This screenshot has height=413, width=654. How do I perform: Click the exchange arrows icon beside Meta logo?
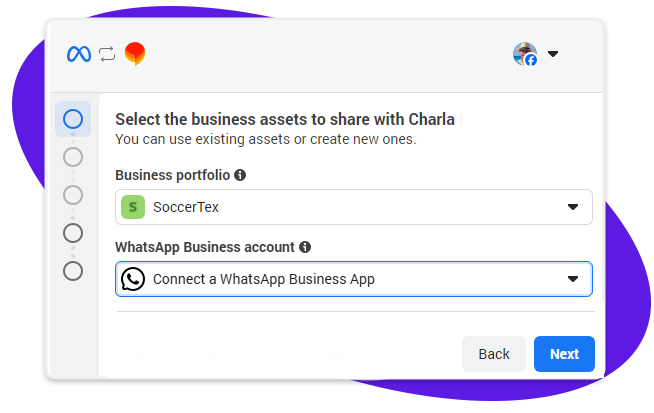coord(107,54)
